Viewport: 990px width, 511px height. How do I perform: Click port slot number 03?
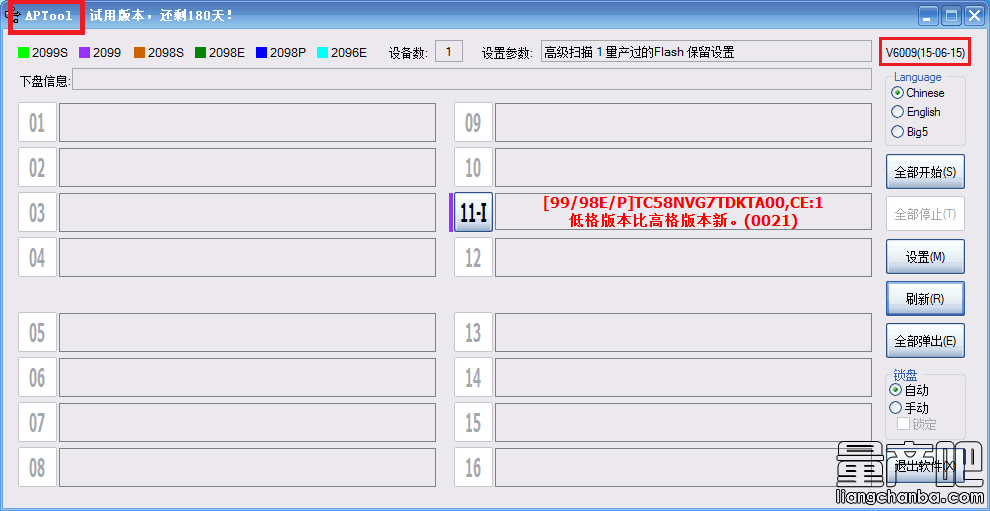coord(37,212)
